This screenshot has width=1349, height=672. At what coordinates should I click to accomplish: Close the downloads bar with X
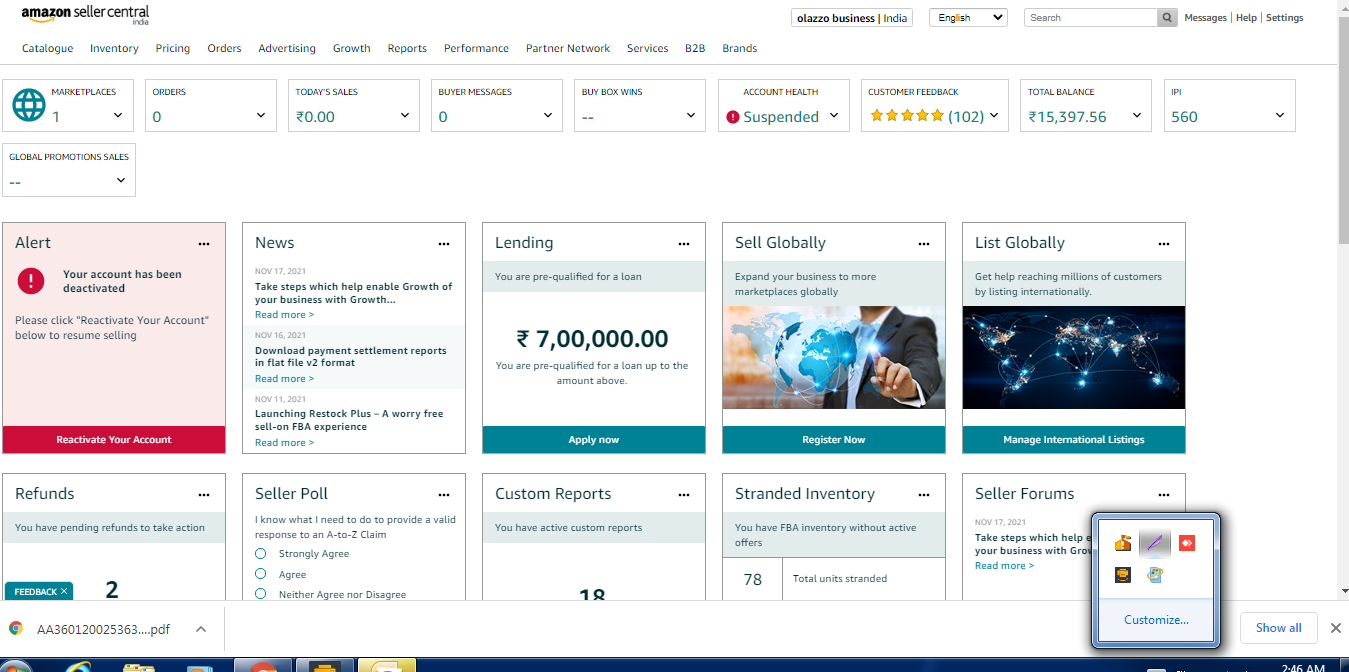1335,628
